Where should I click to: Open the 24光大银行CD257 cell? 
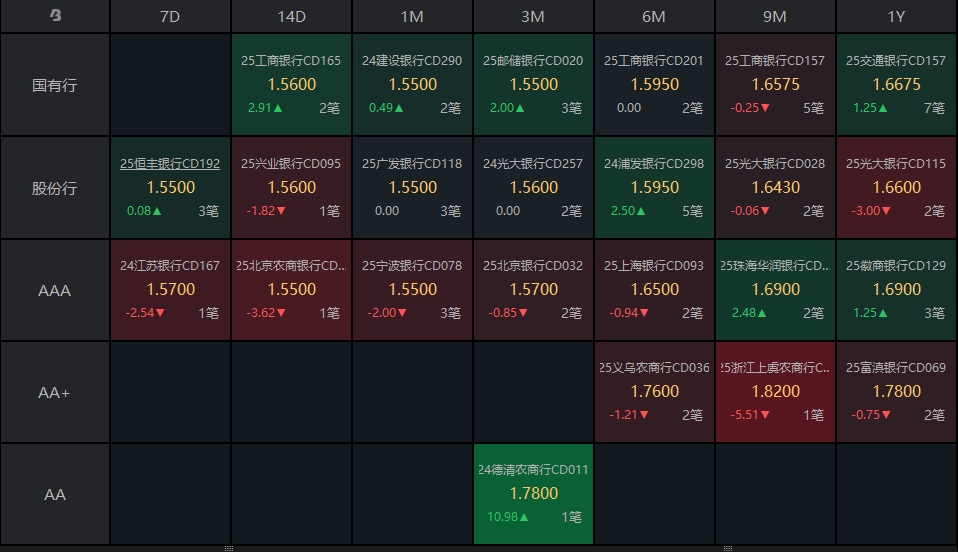pos(533,188)
